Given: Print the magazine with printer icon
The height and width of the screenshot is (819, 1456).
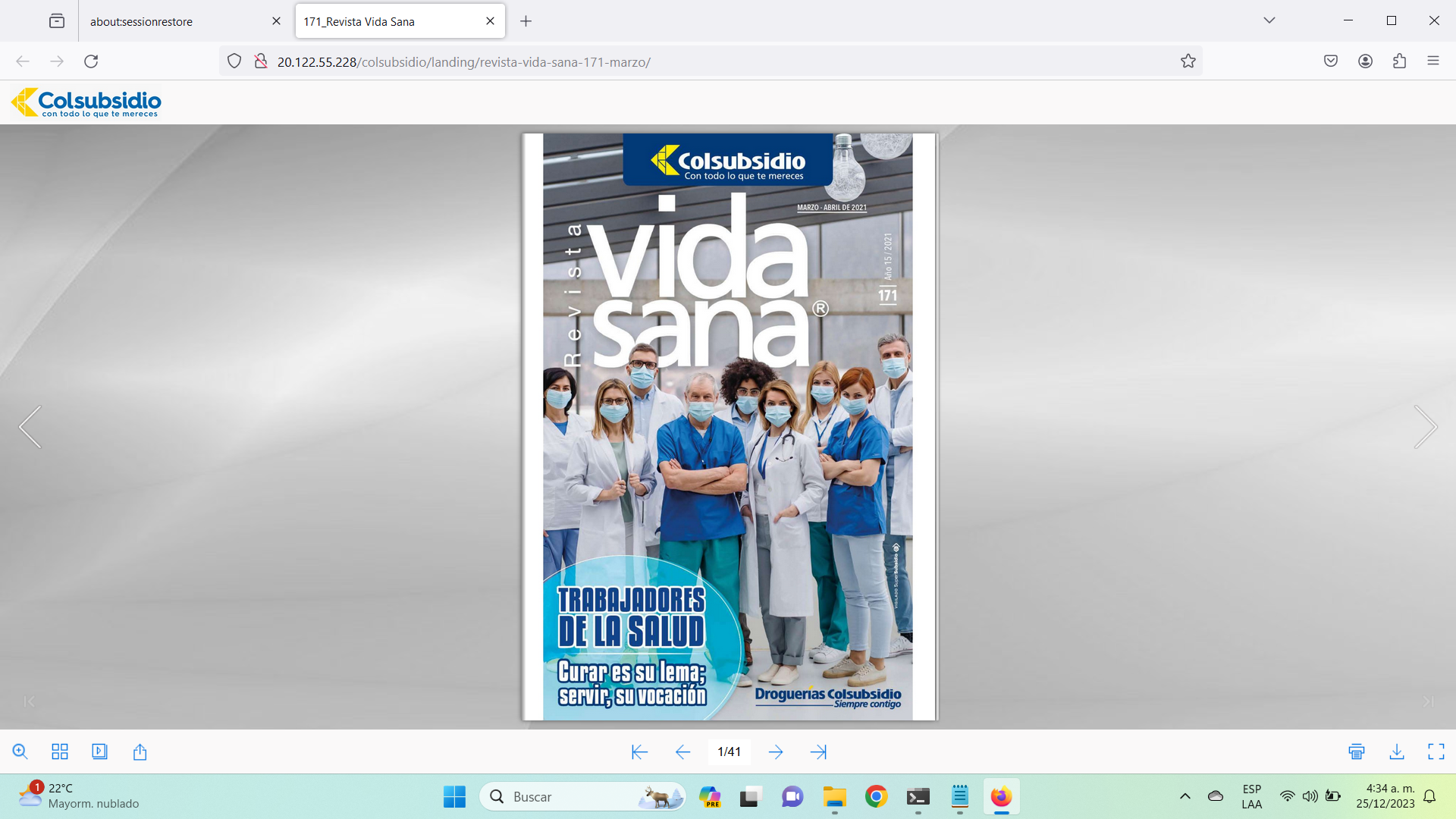Looking at the screenshot, I should click(1357, 752).
